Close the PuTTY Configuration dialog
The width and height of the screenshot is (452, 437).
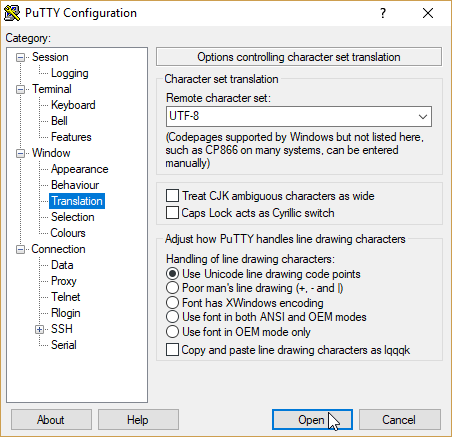pos(428,13)
